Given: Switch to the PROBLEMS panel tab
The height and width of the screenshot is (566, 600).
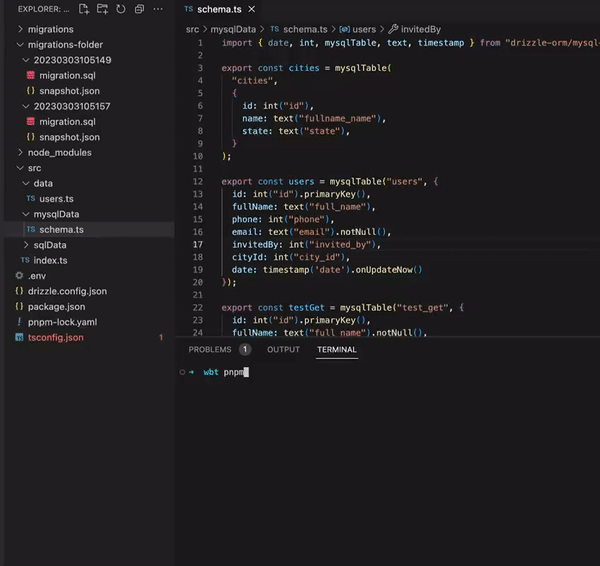Looking at the screenshot, I should coord(210,350).
